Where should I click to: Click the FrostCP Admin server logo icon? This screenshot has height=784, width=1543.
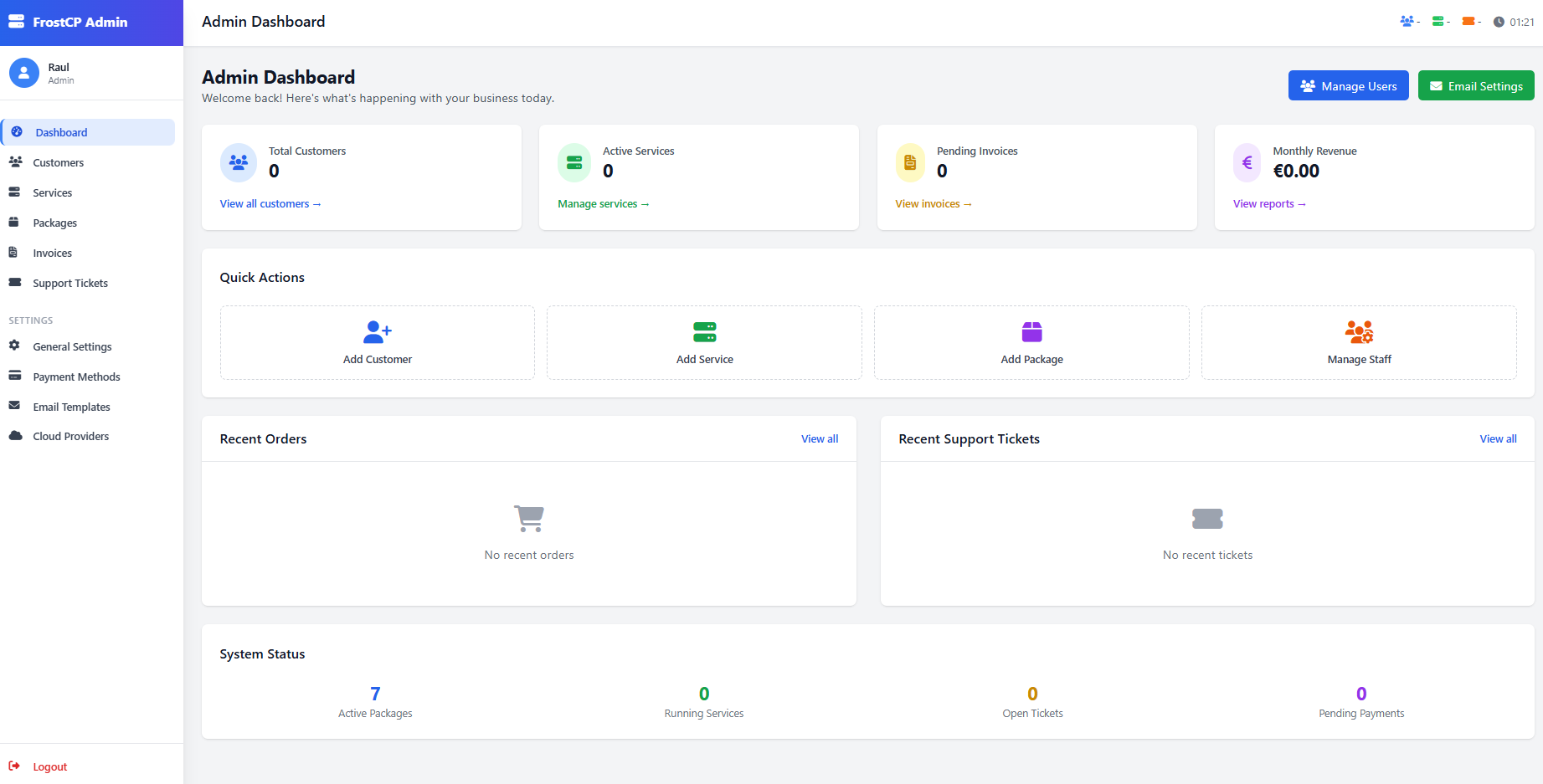(16, 22)
